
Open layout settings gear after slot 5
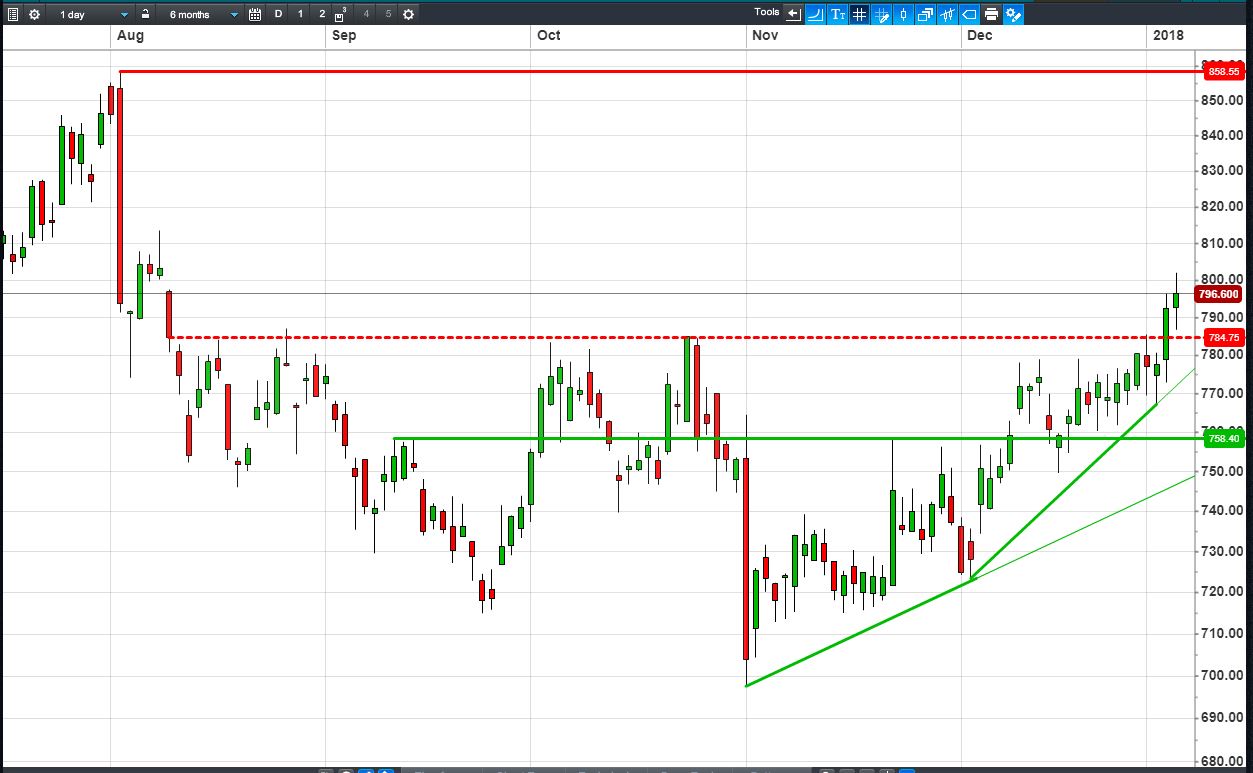tap(408, 14)
